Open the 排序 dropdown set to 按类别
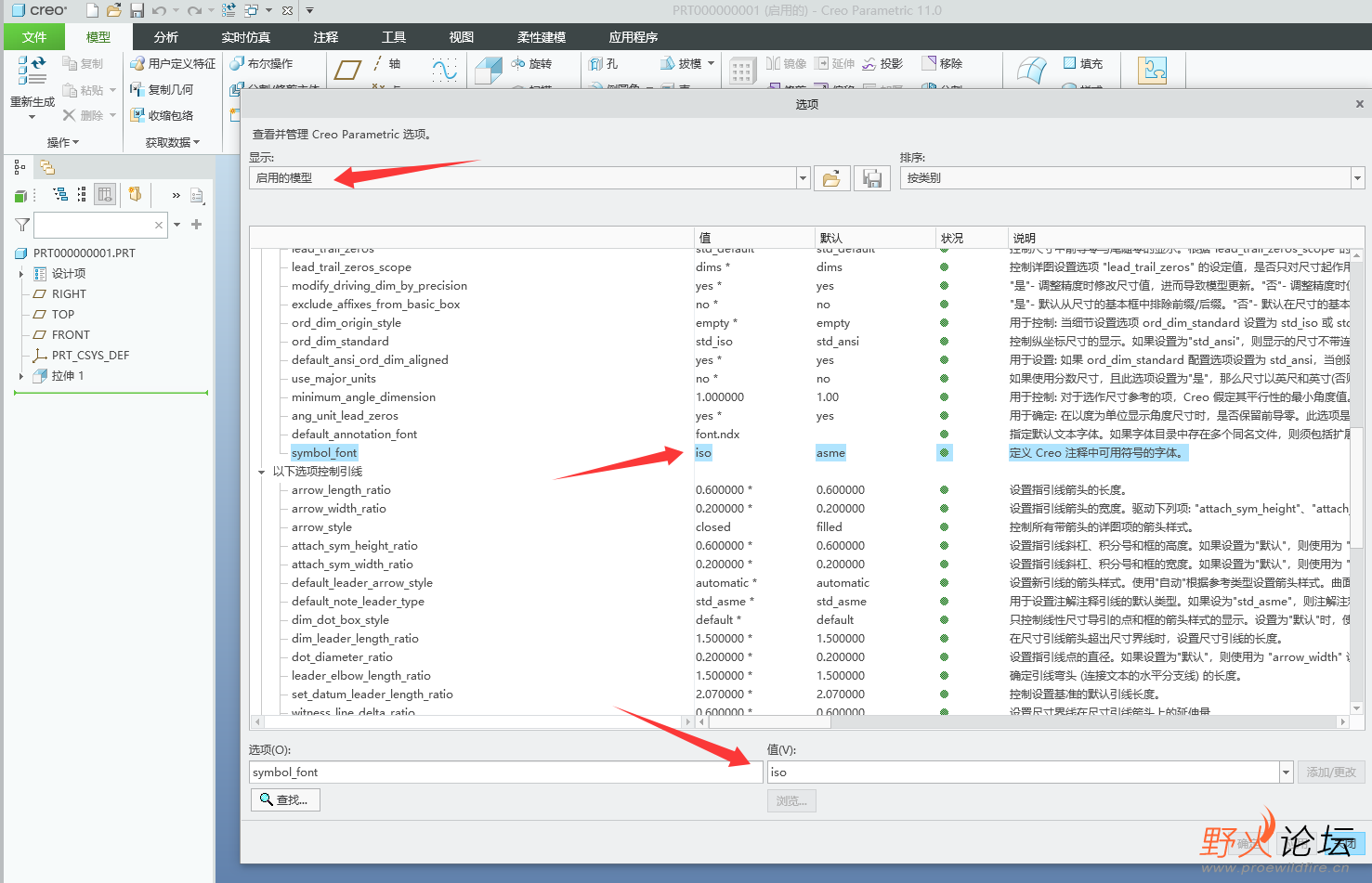The image size is (1372, 883). coord(1357,178)
